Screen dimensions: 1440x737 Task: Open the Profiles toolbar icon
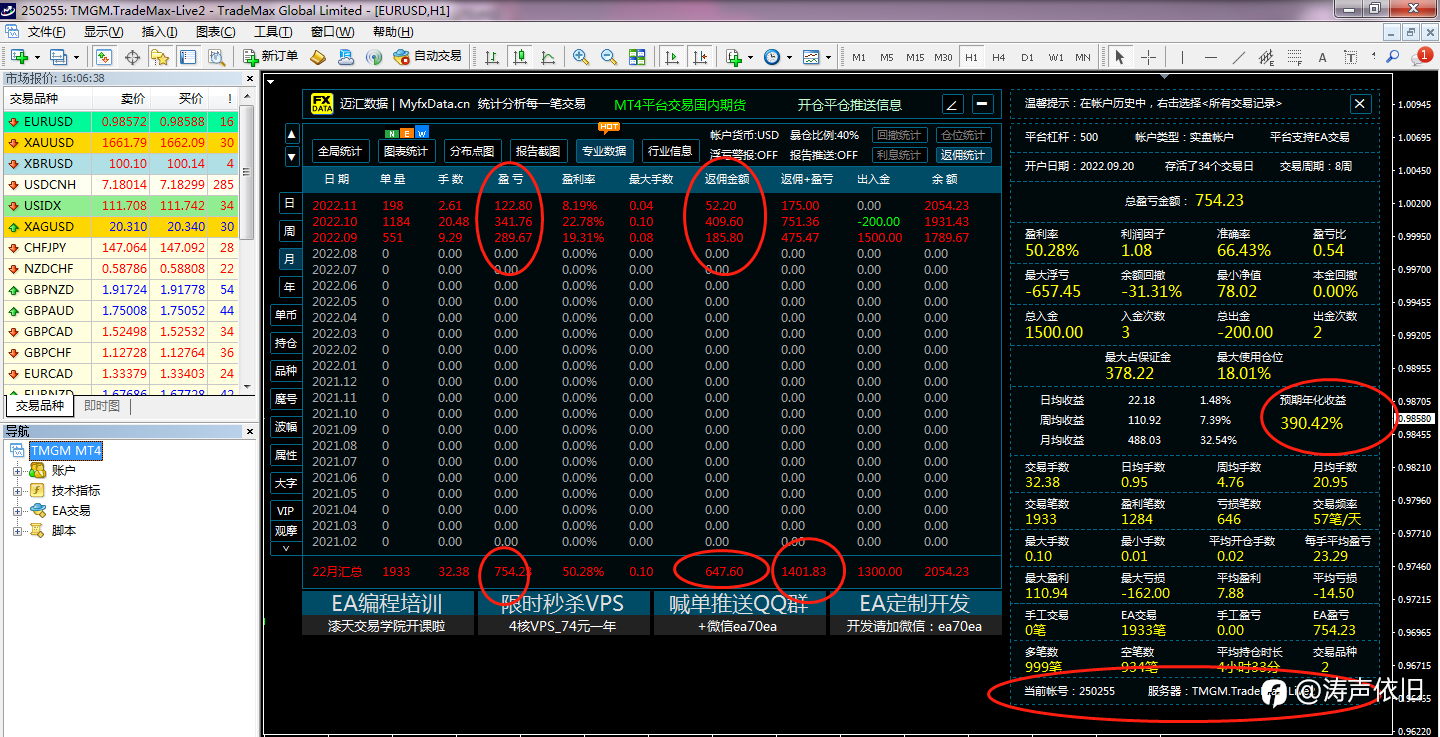pos(57,57)
